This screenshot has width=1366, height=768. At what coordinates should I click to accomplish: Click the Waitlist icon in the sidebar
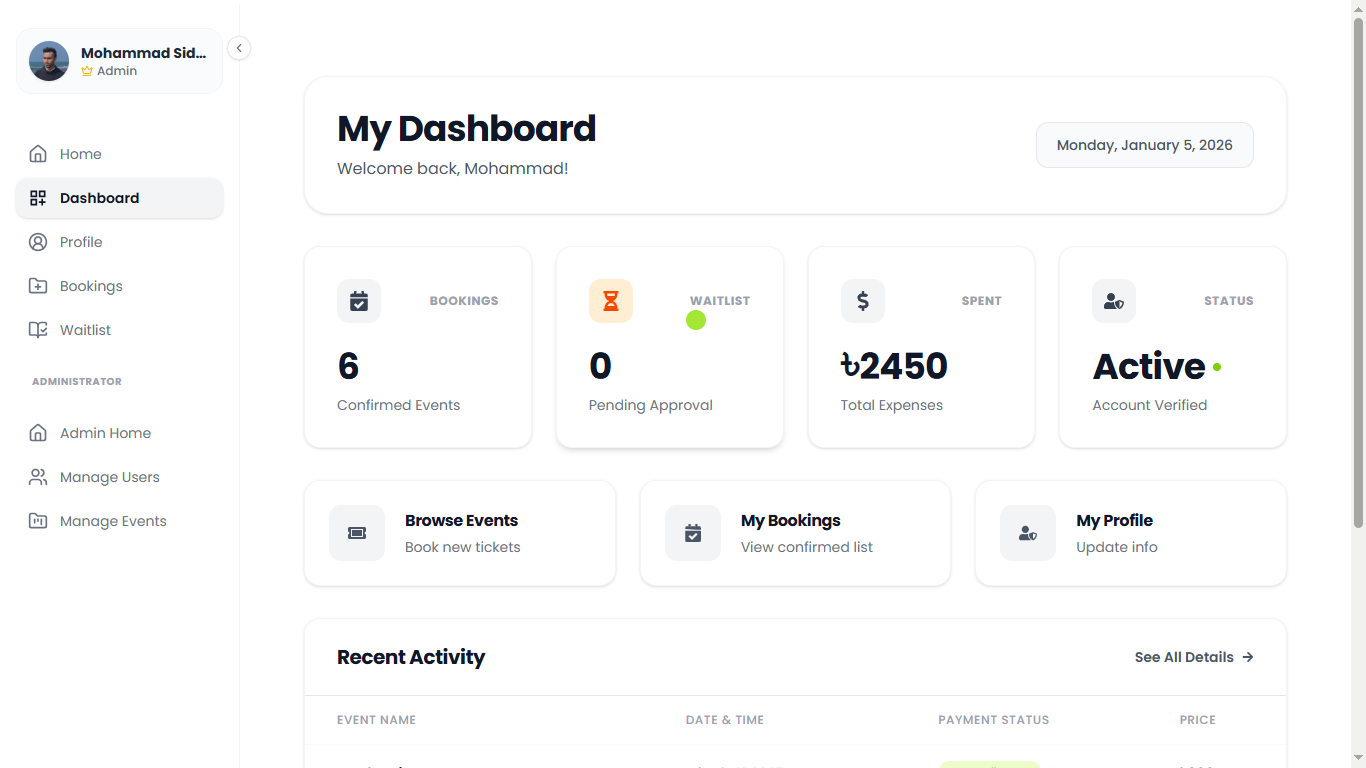pos(38,329)
